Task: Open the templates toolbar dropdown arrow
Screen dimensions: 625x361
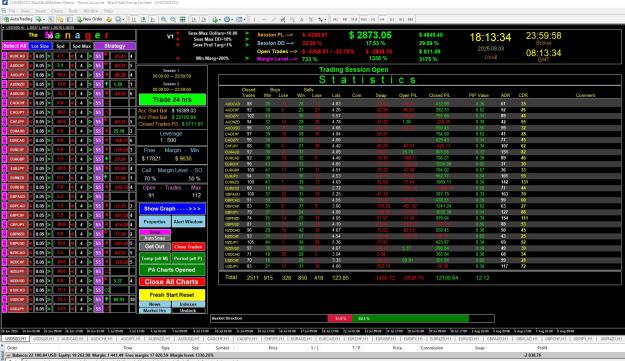Action: [245, 19]
